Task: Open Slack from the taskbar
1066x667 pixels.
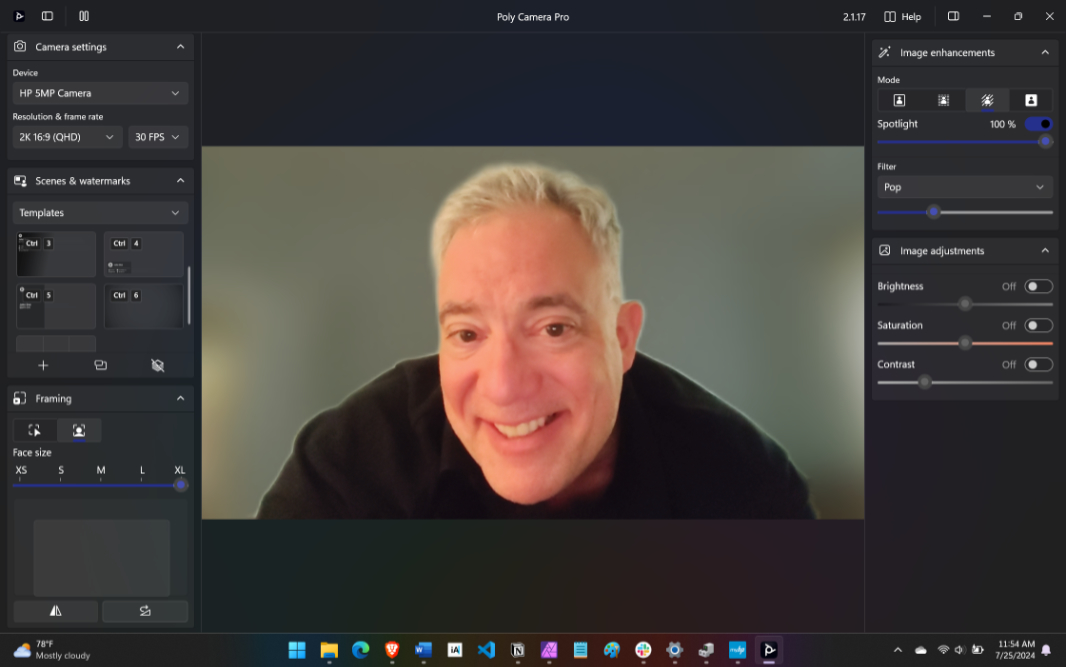Action: 643,650
